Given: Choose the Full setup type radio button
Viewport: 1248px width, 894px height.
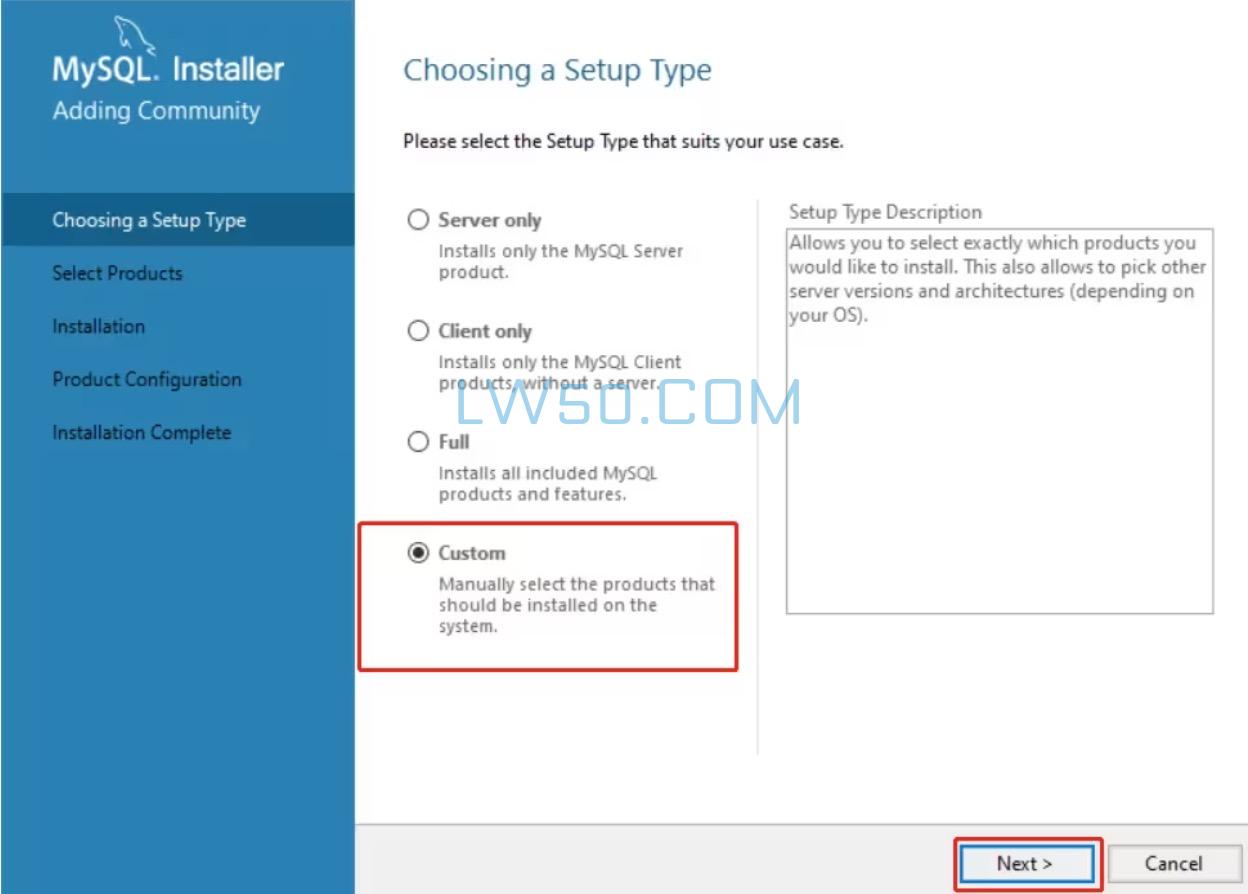Looking at the screenshot, I should [x=418, y=442].
